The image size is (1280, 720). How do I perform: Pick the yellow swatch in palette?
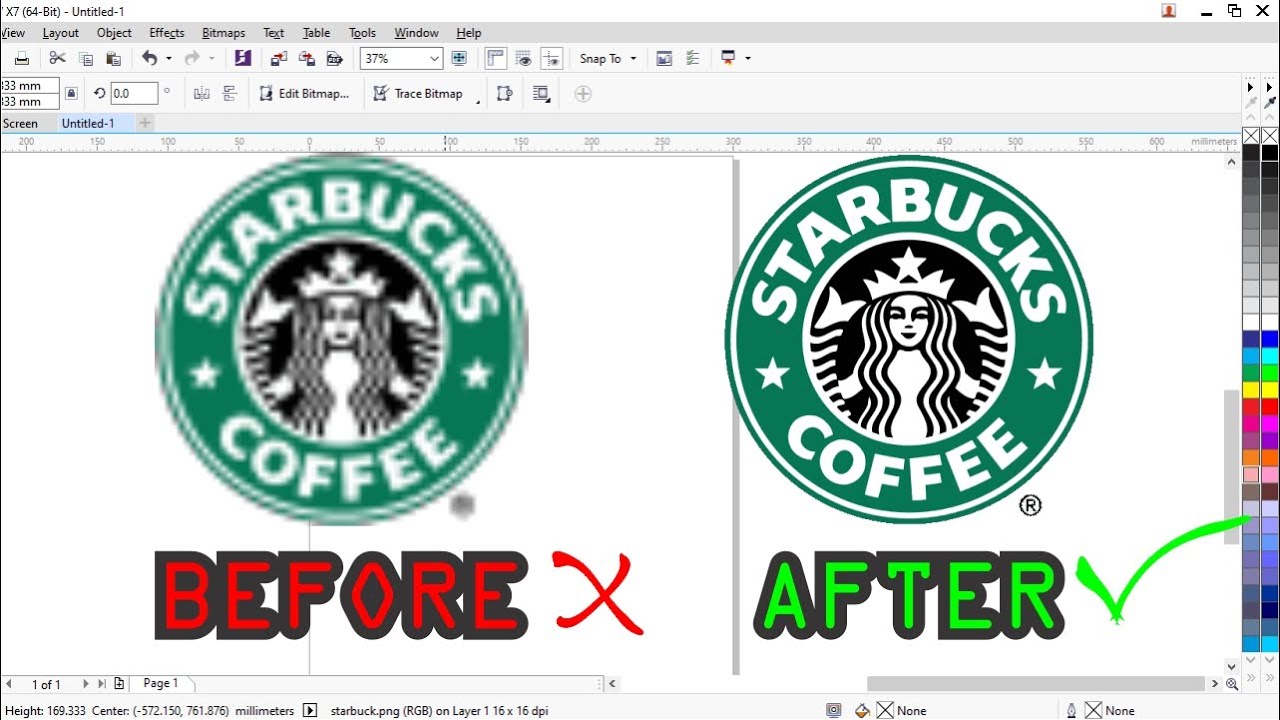click(1270, 390)
